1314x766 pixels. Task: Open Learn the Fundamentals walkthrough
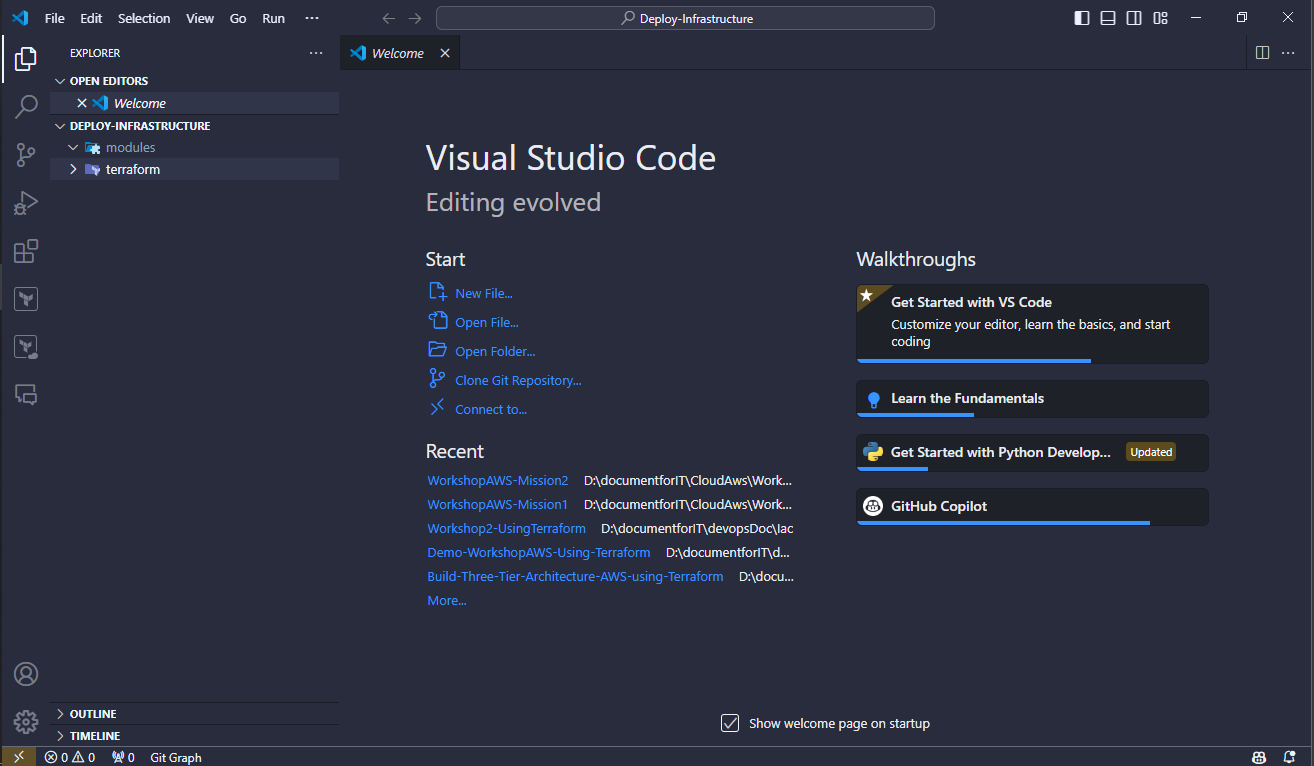click(1032, 398)
